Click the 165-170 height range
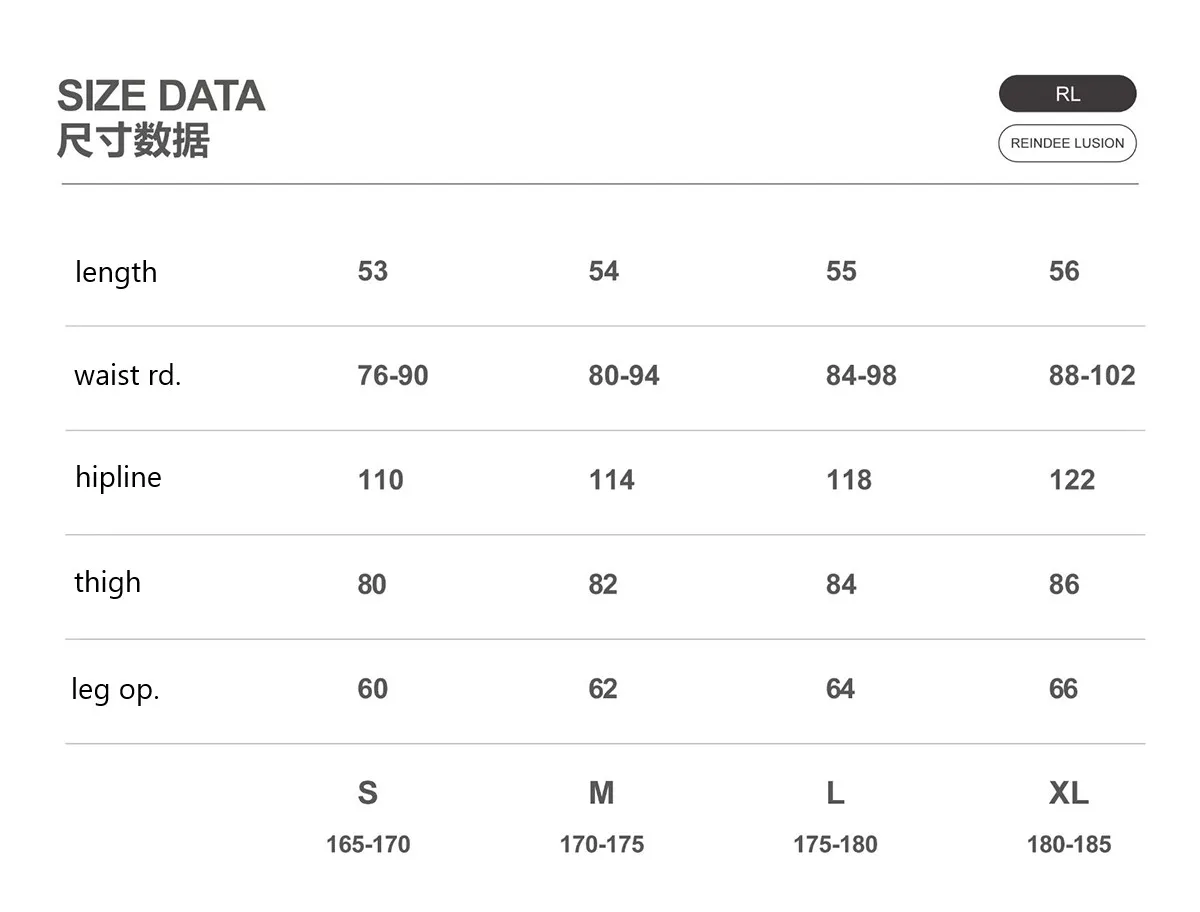Image resolution: width=1200 pixels, height=912 pixels. 368,844
